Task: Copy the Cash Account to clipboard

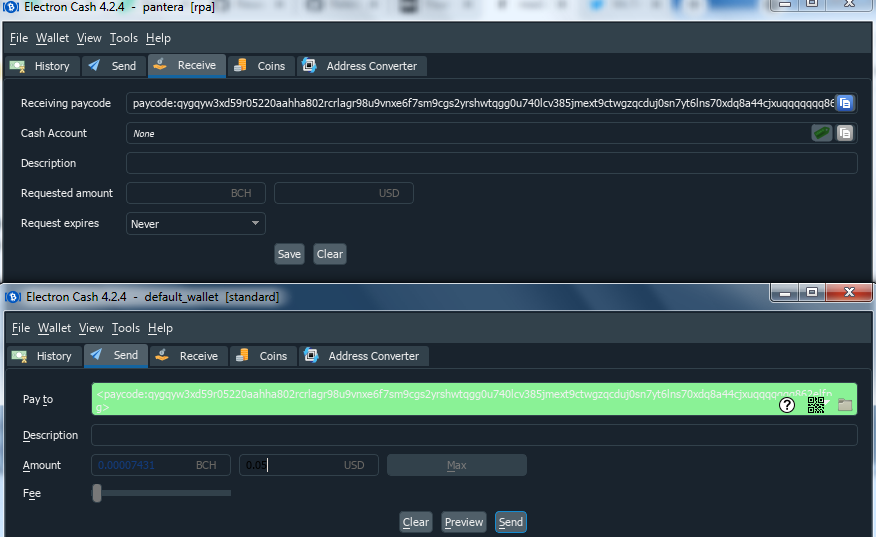Action: 845,133
